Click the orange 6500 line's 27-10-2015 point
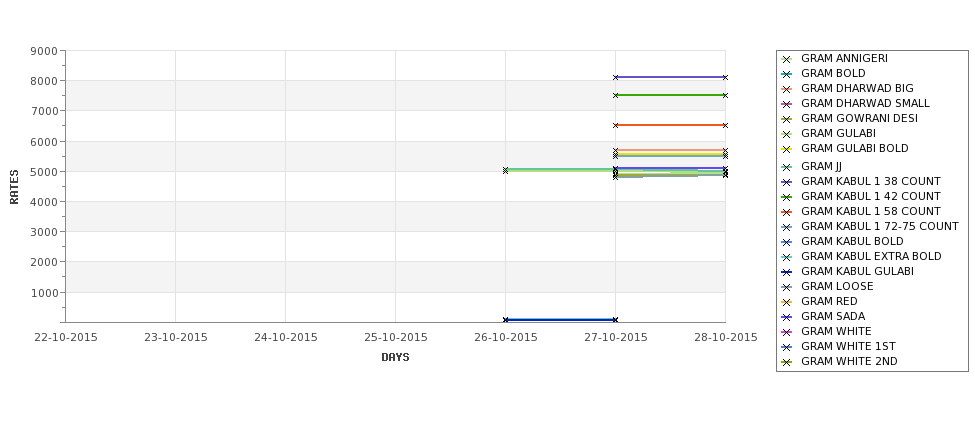 [616, 125]
